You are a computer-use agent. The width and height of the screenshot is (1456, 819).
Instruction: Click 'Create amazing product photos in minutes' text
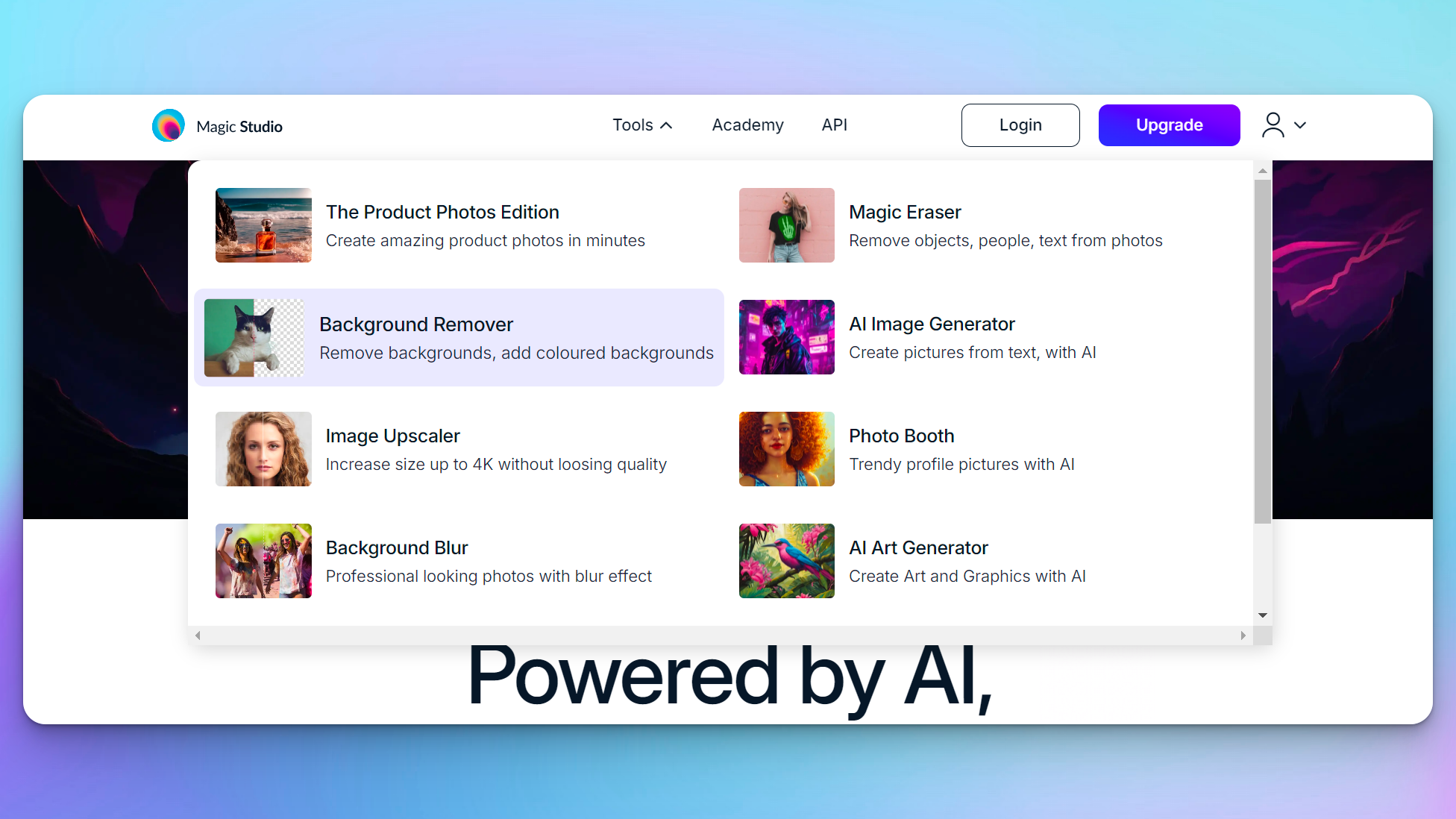(x=485, y=240)
